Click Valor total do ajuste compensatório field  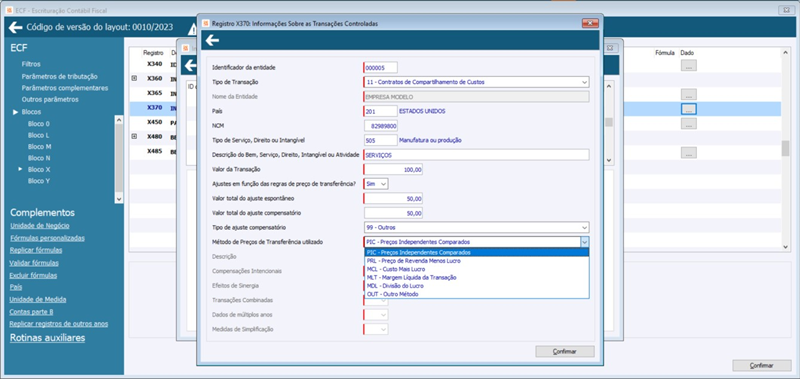pyautogui.click(x=393, y=213)
